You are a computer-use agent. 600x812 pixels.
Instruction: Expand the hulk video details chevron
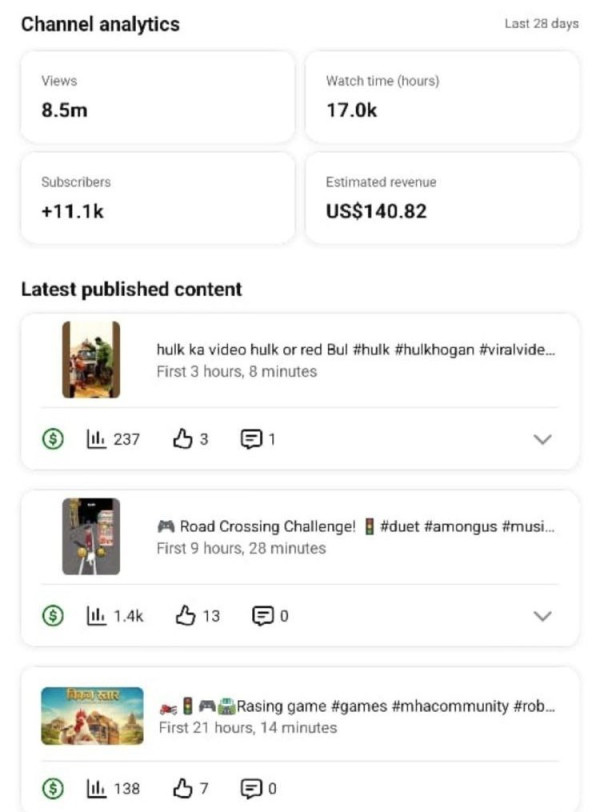pyautogui.click(x=543, y=439)
